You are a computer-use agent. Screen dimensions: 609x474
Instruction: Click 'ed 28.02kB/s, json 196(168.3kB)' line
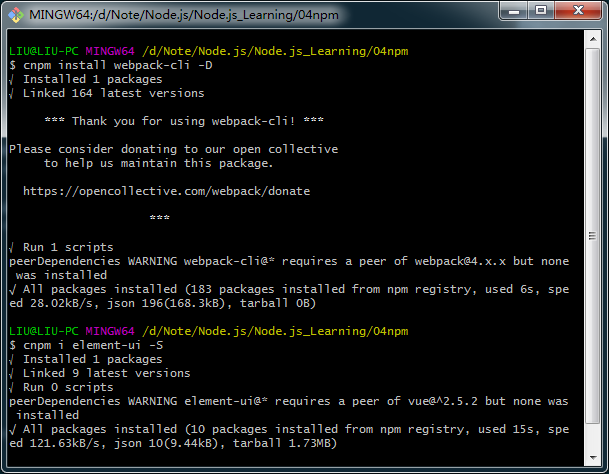click(x=162, y=303)
